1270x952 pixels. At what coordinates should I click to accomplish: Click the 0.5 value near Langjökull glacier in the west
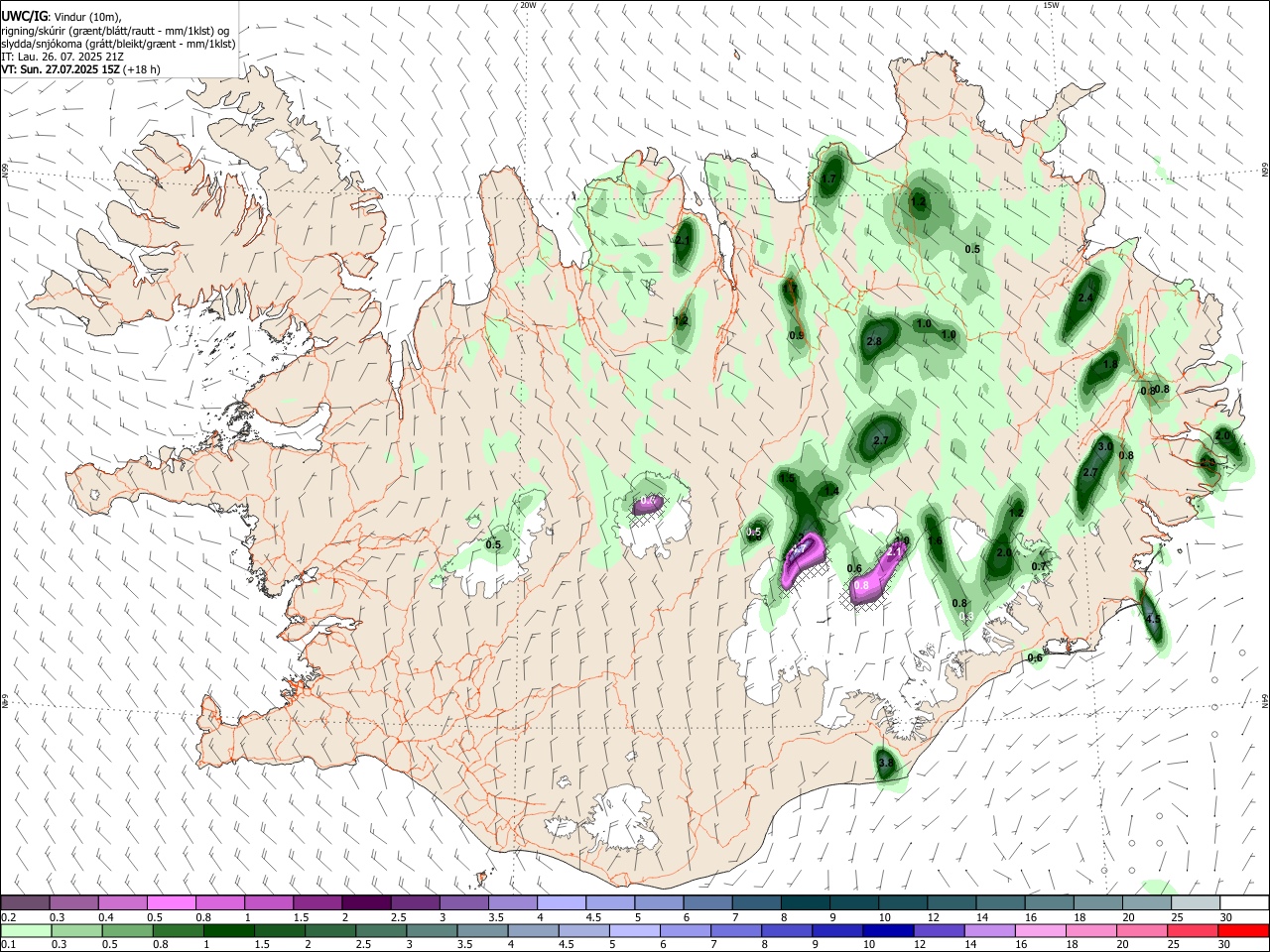pyautogui.click(x=493, y=545)
